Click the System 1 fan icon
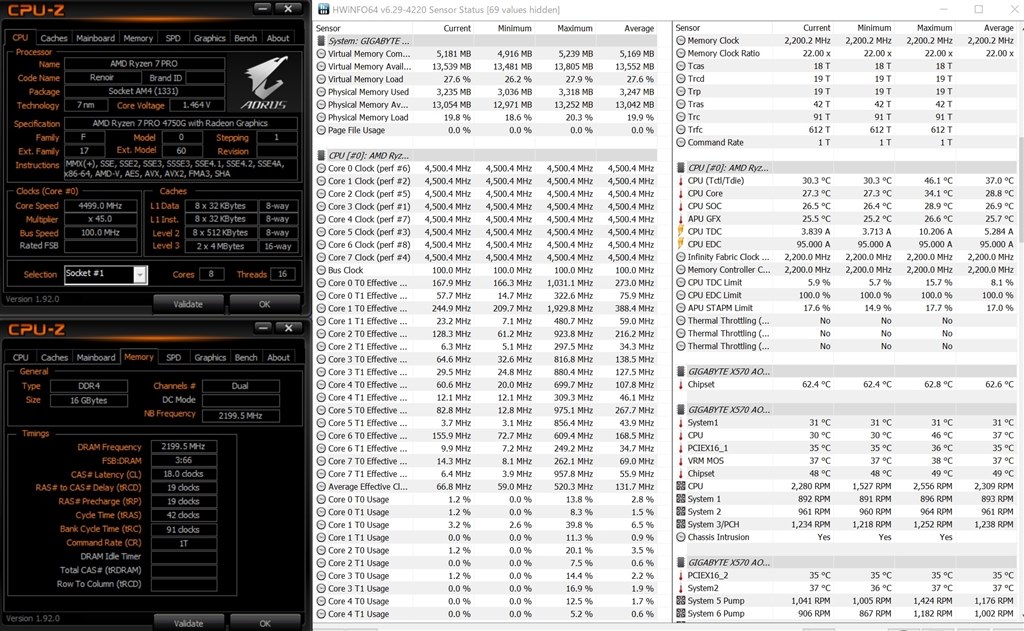The image size is (1024, 631). pos(680,499)
